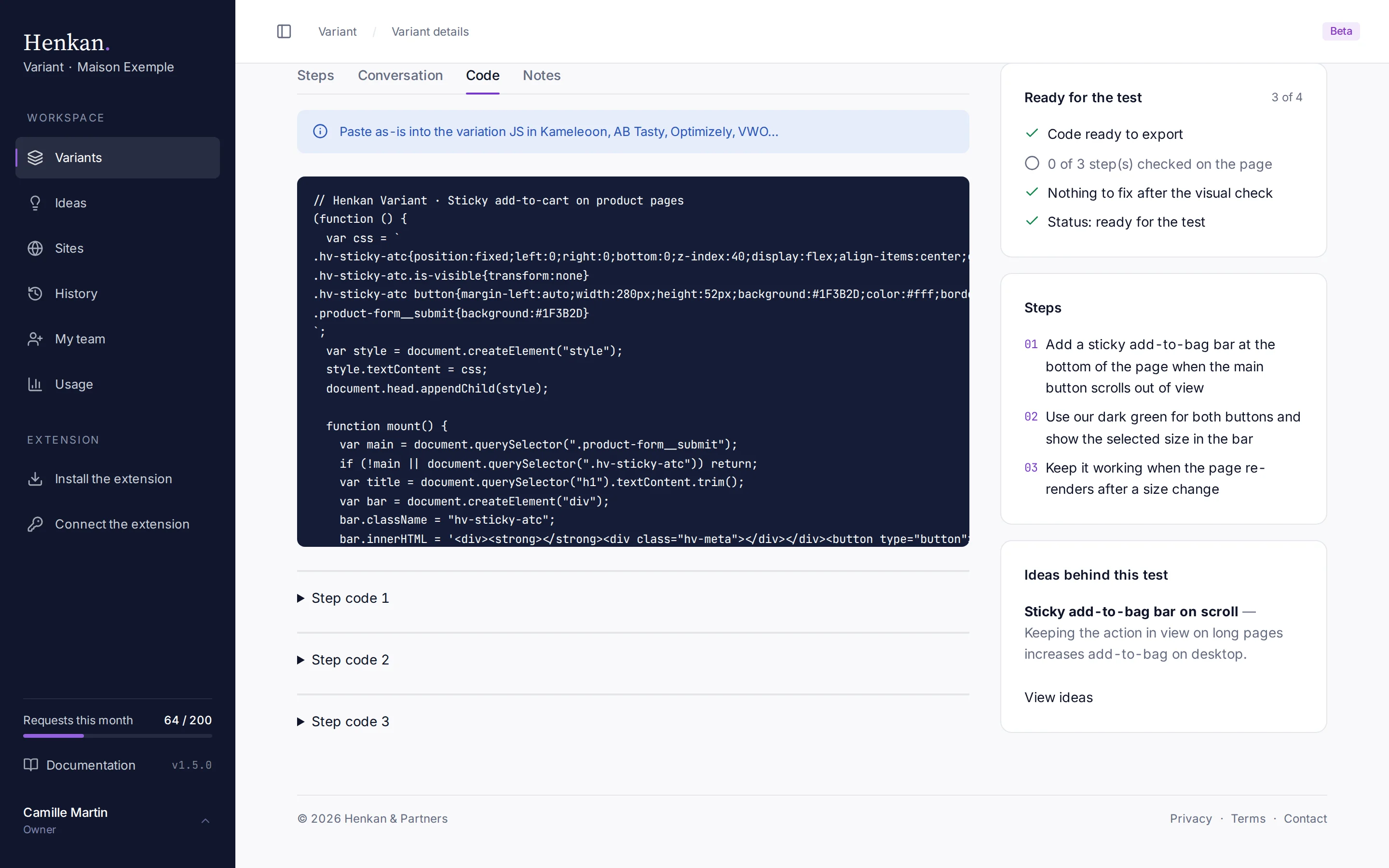This screenshot has width=1389, height=868.
Task: Open the Privacy footer link
Action: (1191, 819)
